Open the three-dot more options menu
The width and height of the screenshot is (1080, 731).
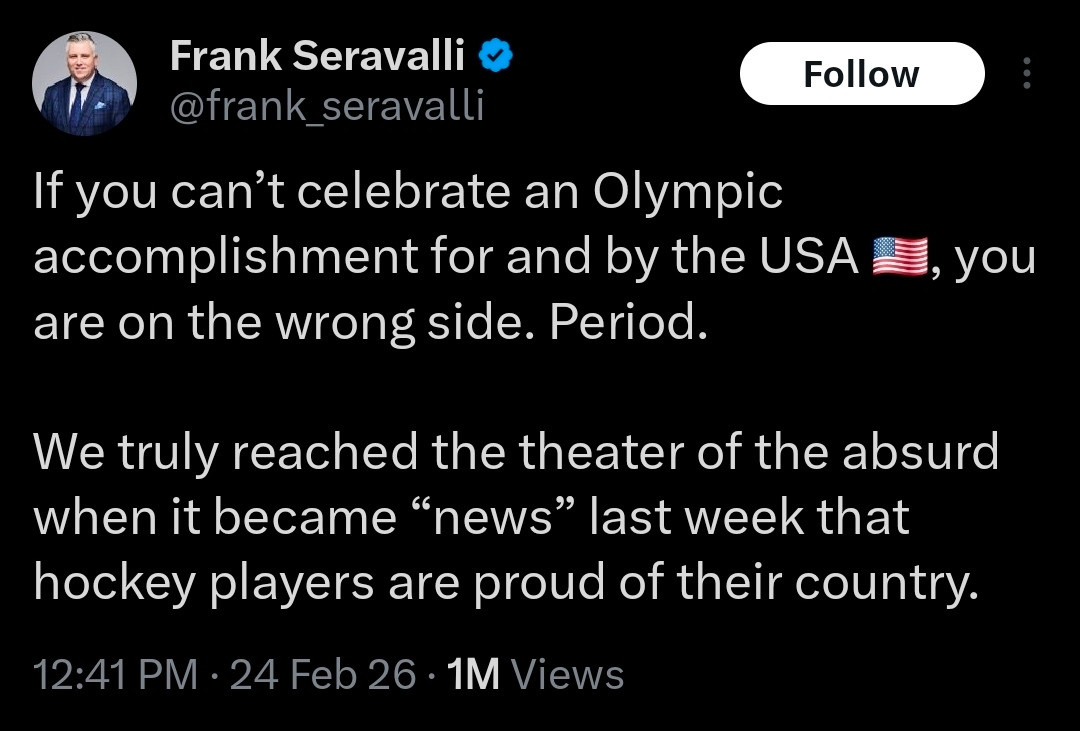[x=1026, y=74]
